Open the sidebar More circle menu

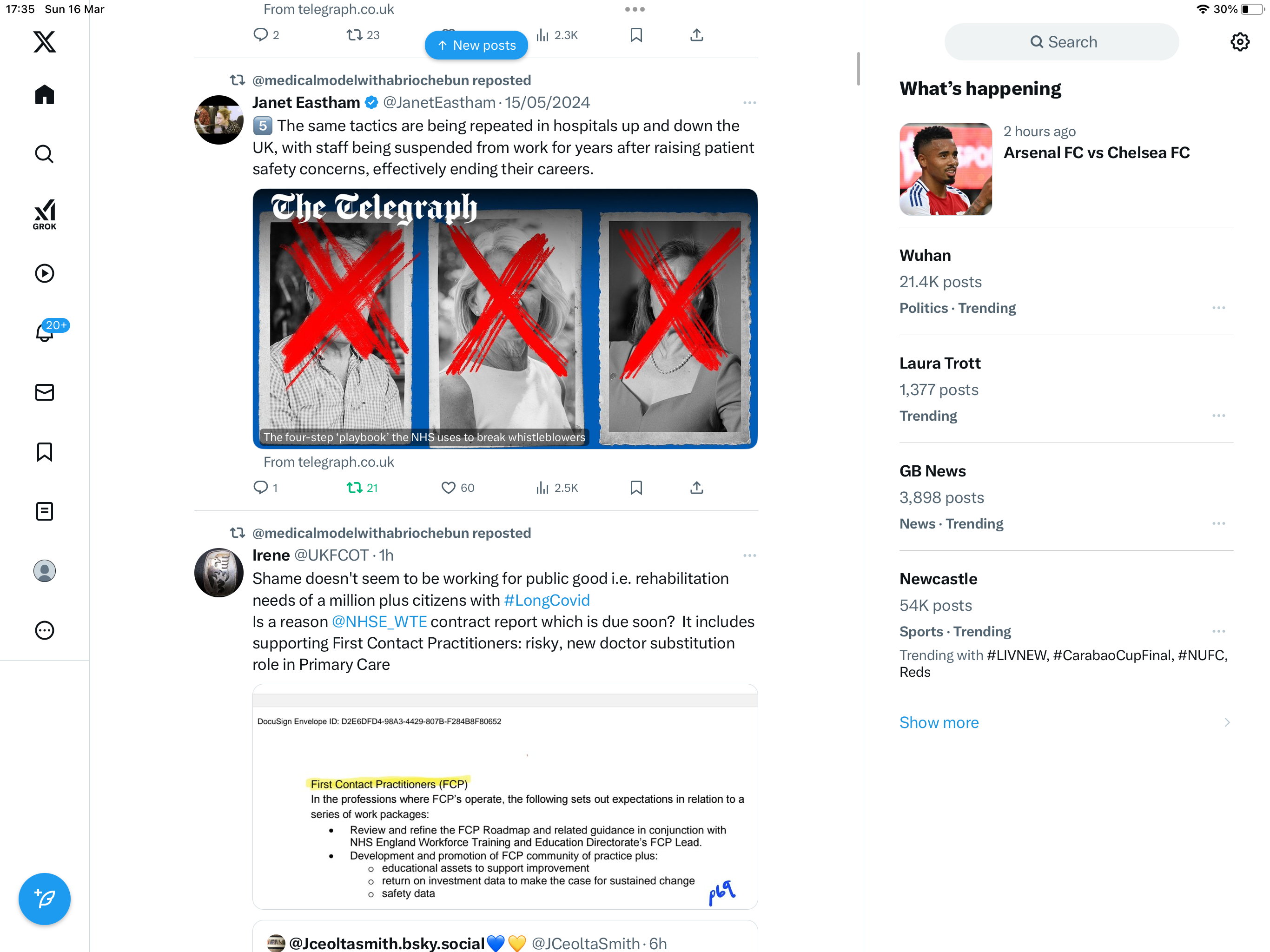point(44,630)
